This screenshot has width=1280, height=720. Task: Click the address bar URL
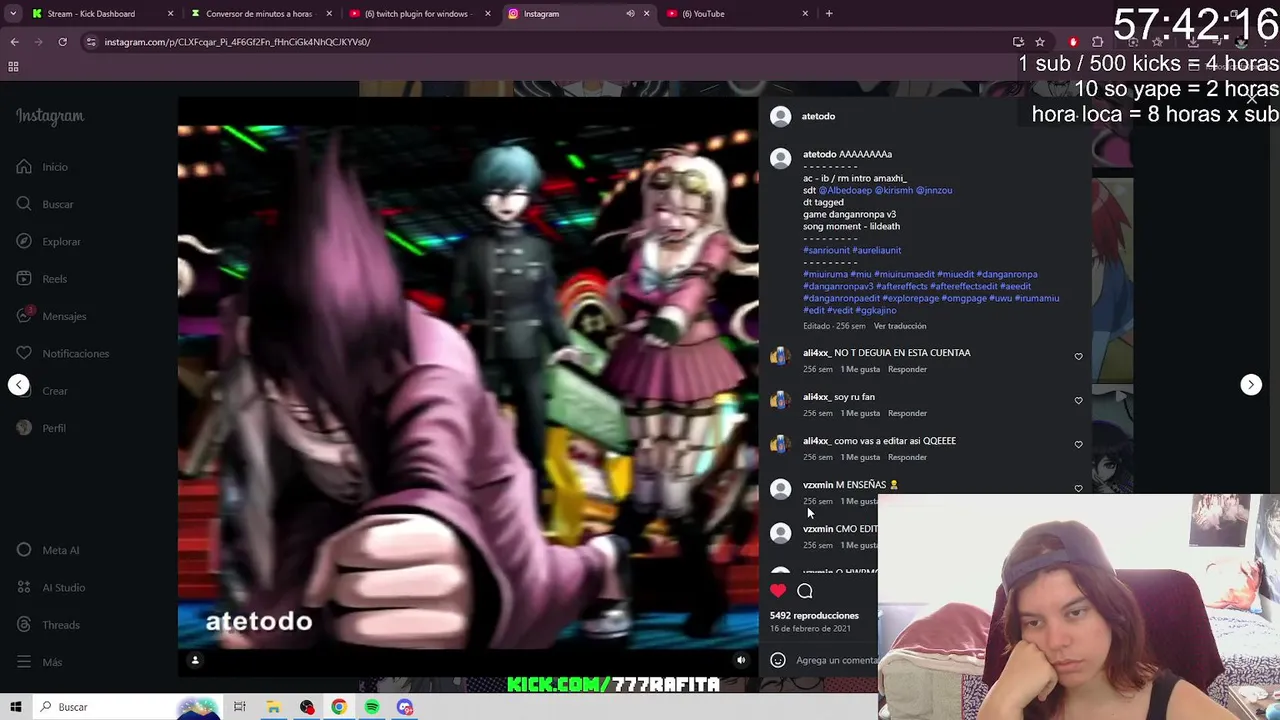tap(238, 42)
